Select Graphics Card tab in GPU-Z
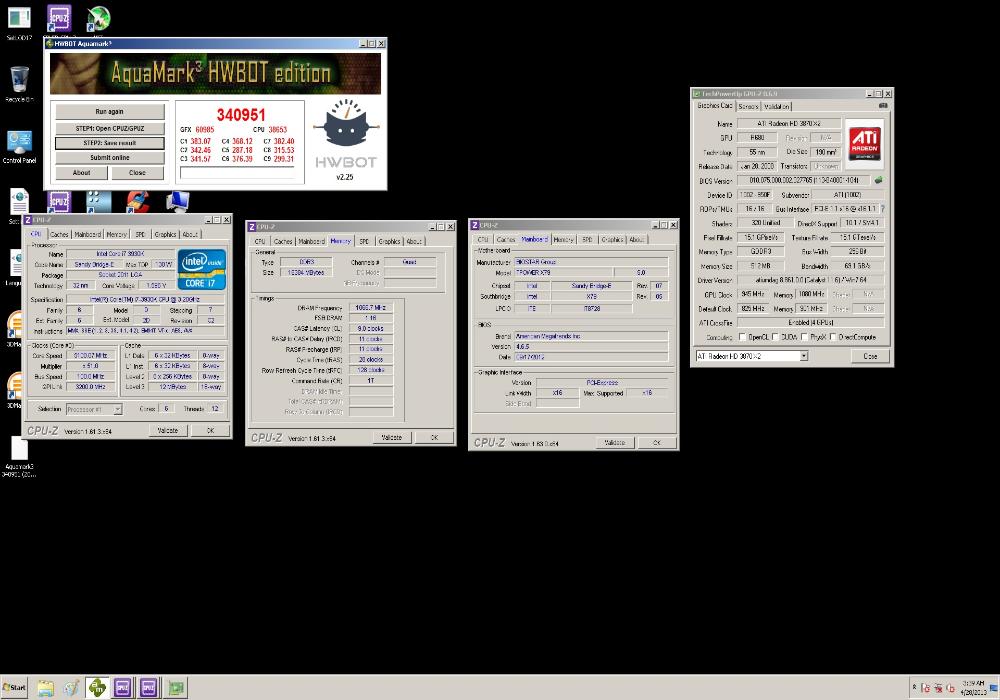Viewport: 1000px width, 700px height. [714, 105]
